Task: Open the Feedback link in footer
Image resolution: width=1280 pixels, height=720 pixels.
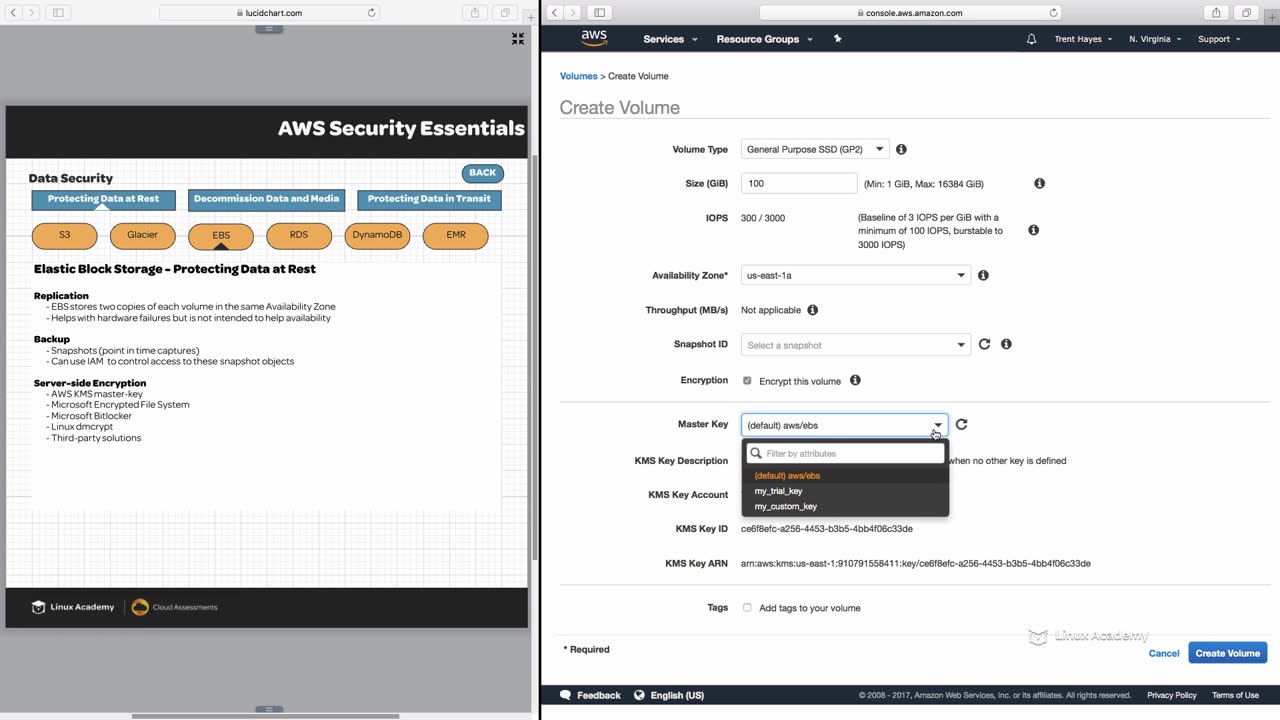Action: [x=590, y=695]
